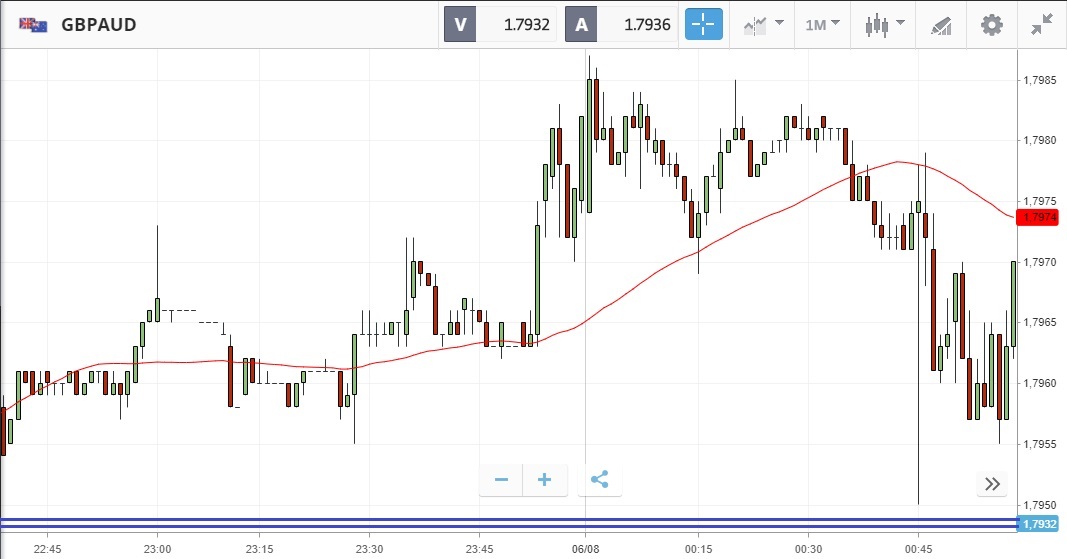Toggle the crosshair cursor button
The image size is (1067, 559).
[x=703, y=24]
